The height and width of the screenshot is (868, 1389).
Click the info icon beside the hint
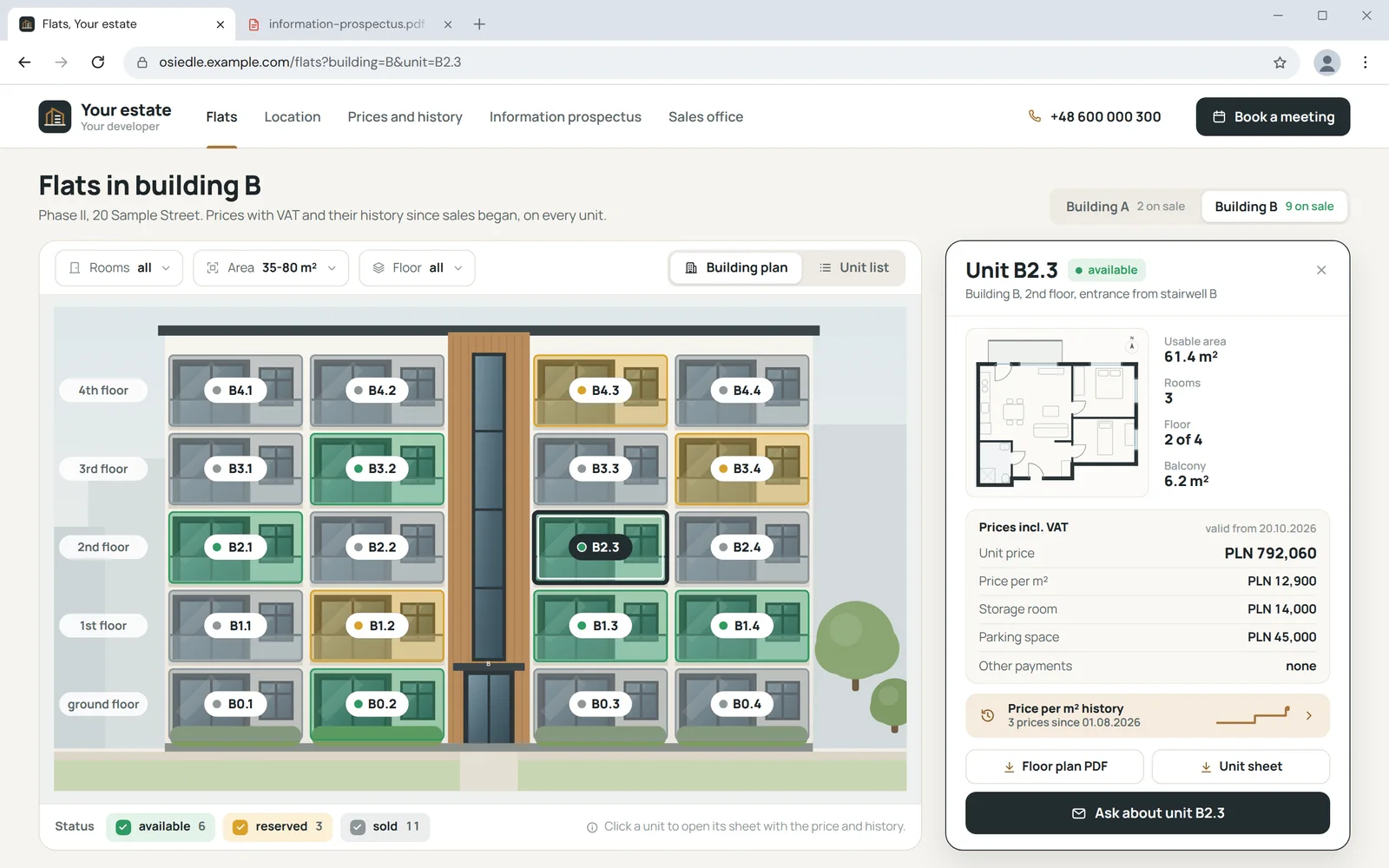pyautogui.click(x=592, y=827)
